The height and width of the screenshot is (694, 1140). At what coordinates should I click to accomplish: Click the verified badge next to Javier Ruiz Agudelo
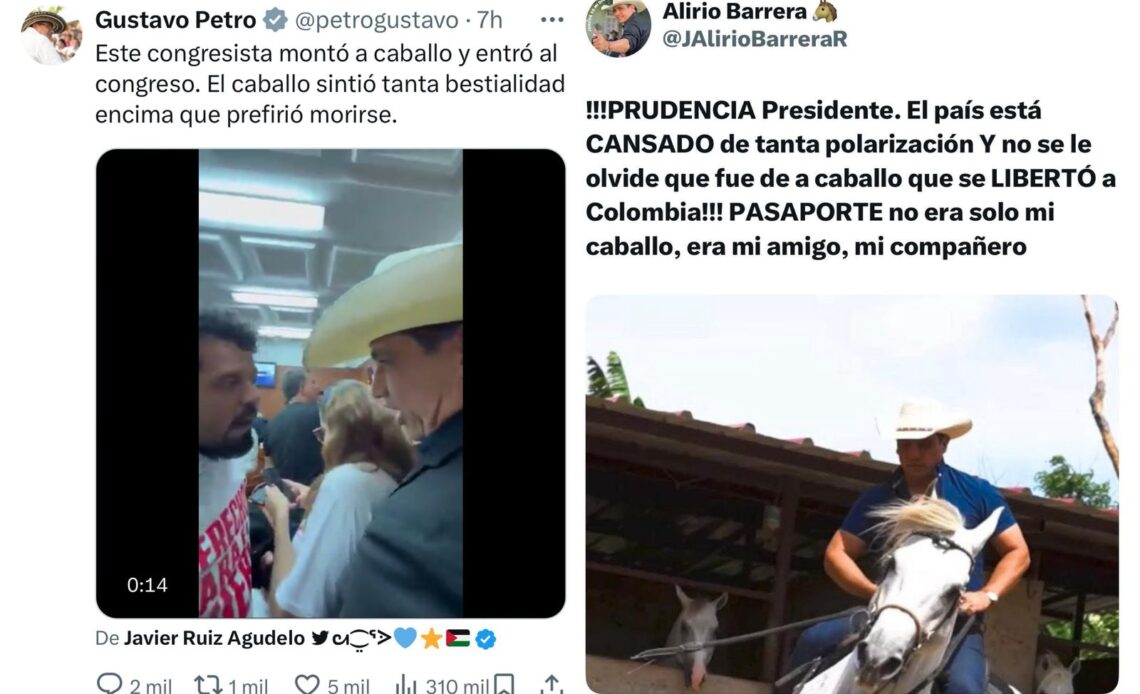(x=486, y=639)
